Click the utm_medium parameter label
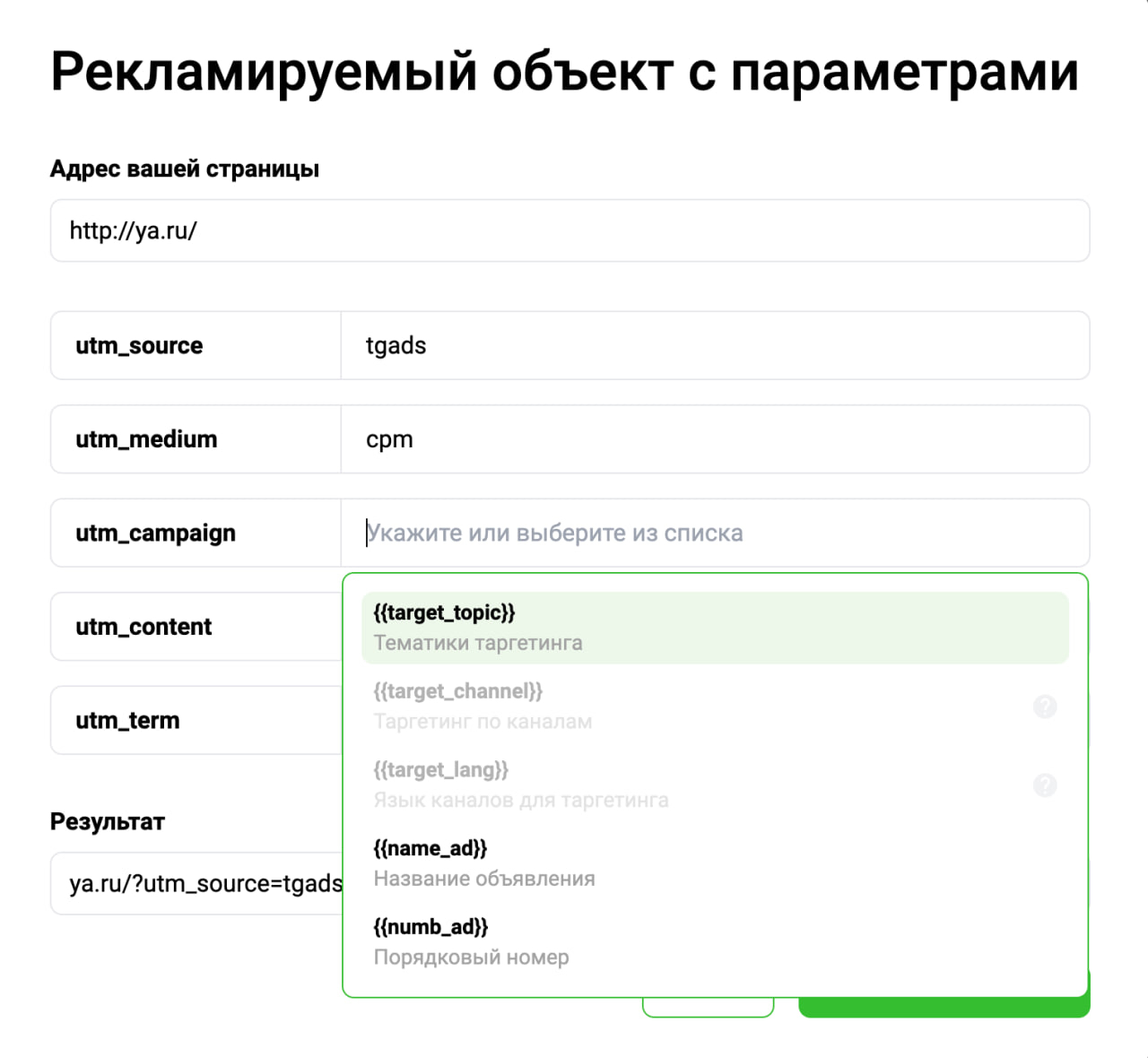 pos(146,439)
